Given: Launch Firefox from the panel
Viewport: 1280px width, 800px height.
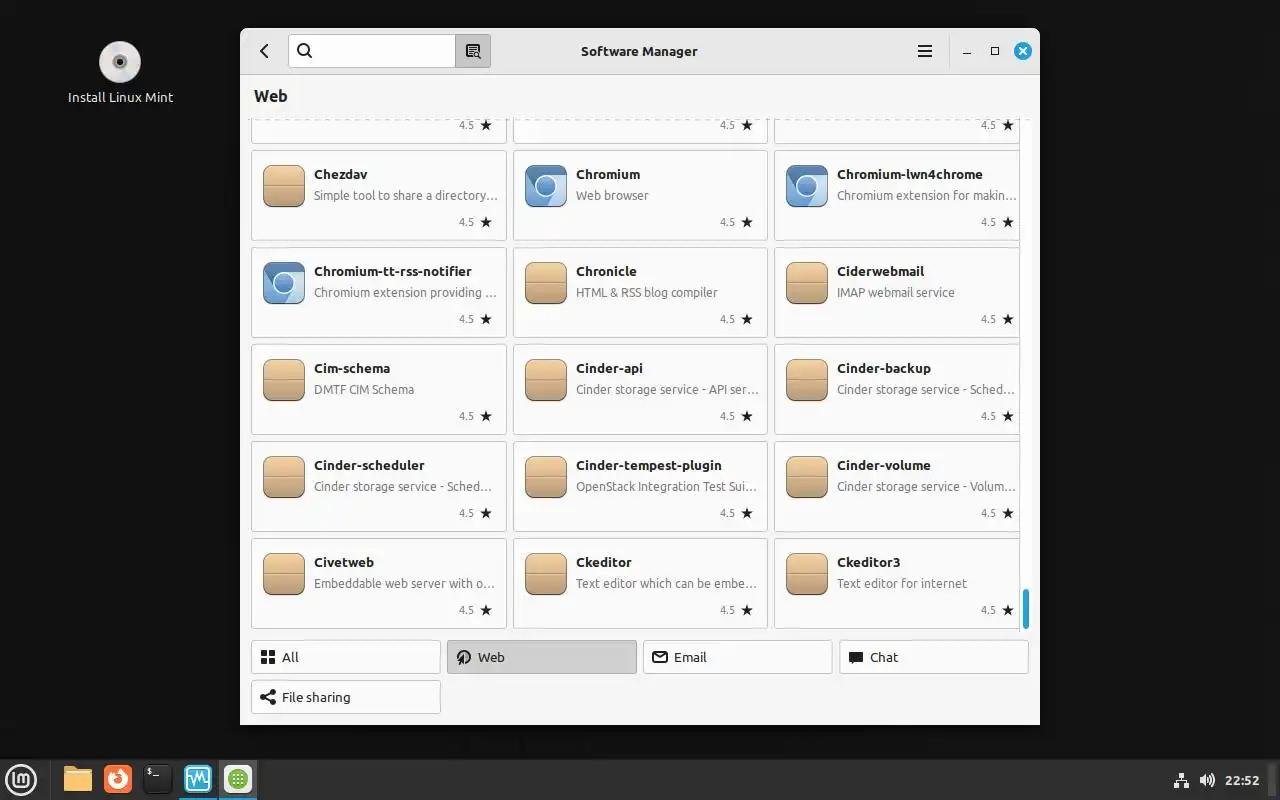Looking at the screenshot, I should click(x=118, y=779).
